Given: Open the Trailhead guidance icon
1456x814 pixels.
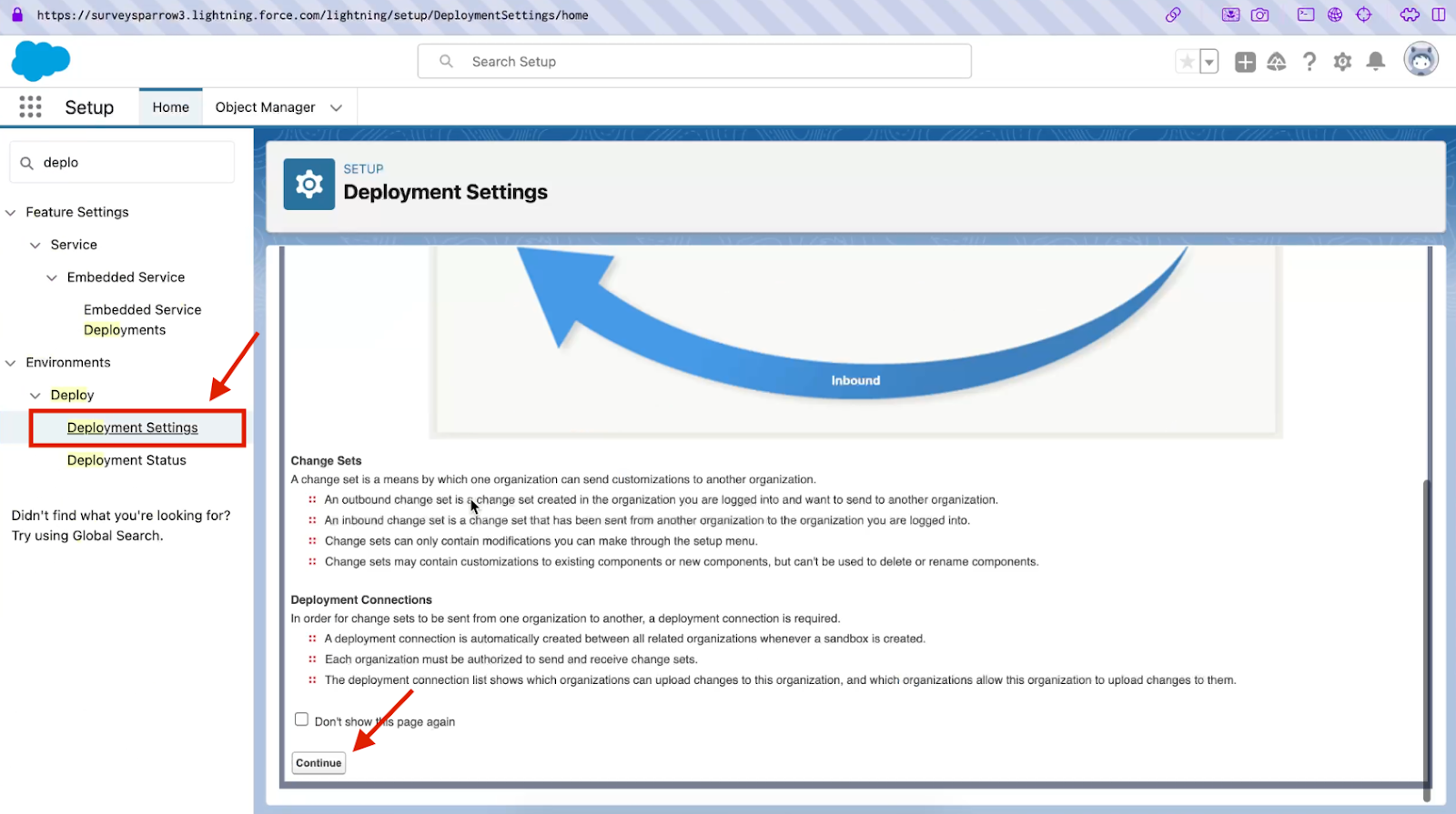Looking at the screenshot, I should point(1277,62).
